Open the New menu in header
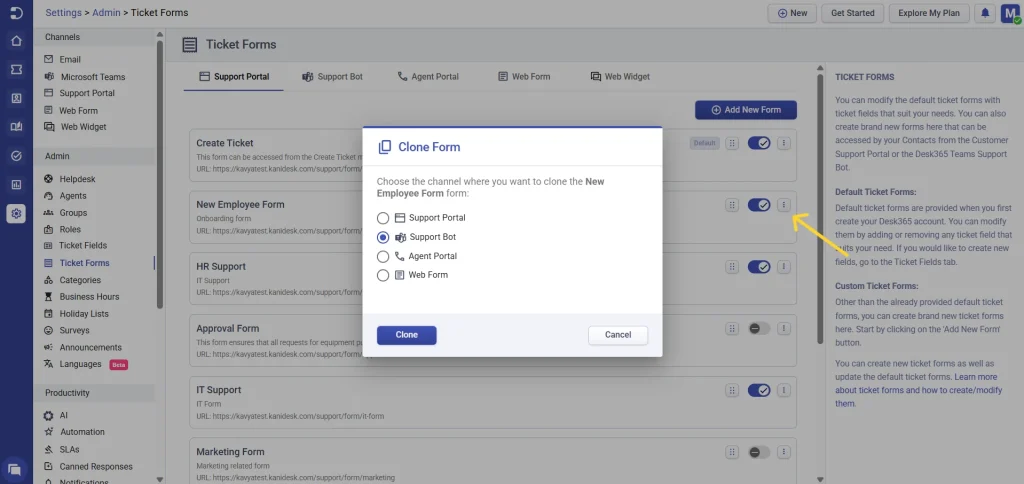1024x484 pixels. click(x=792, y=13)
